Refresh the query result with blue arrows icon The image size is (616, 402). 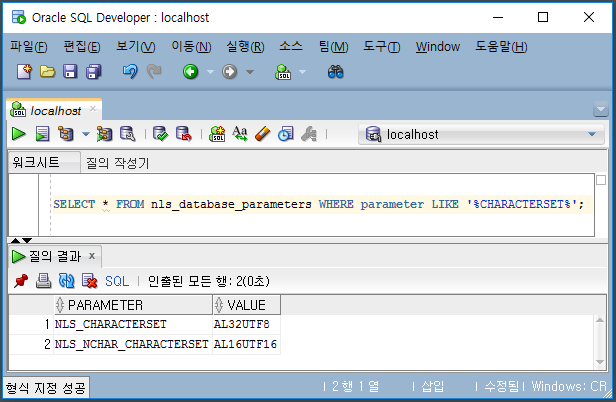click(x=66, y=281)
